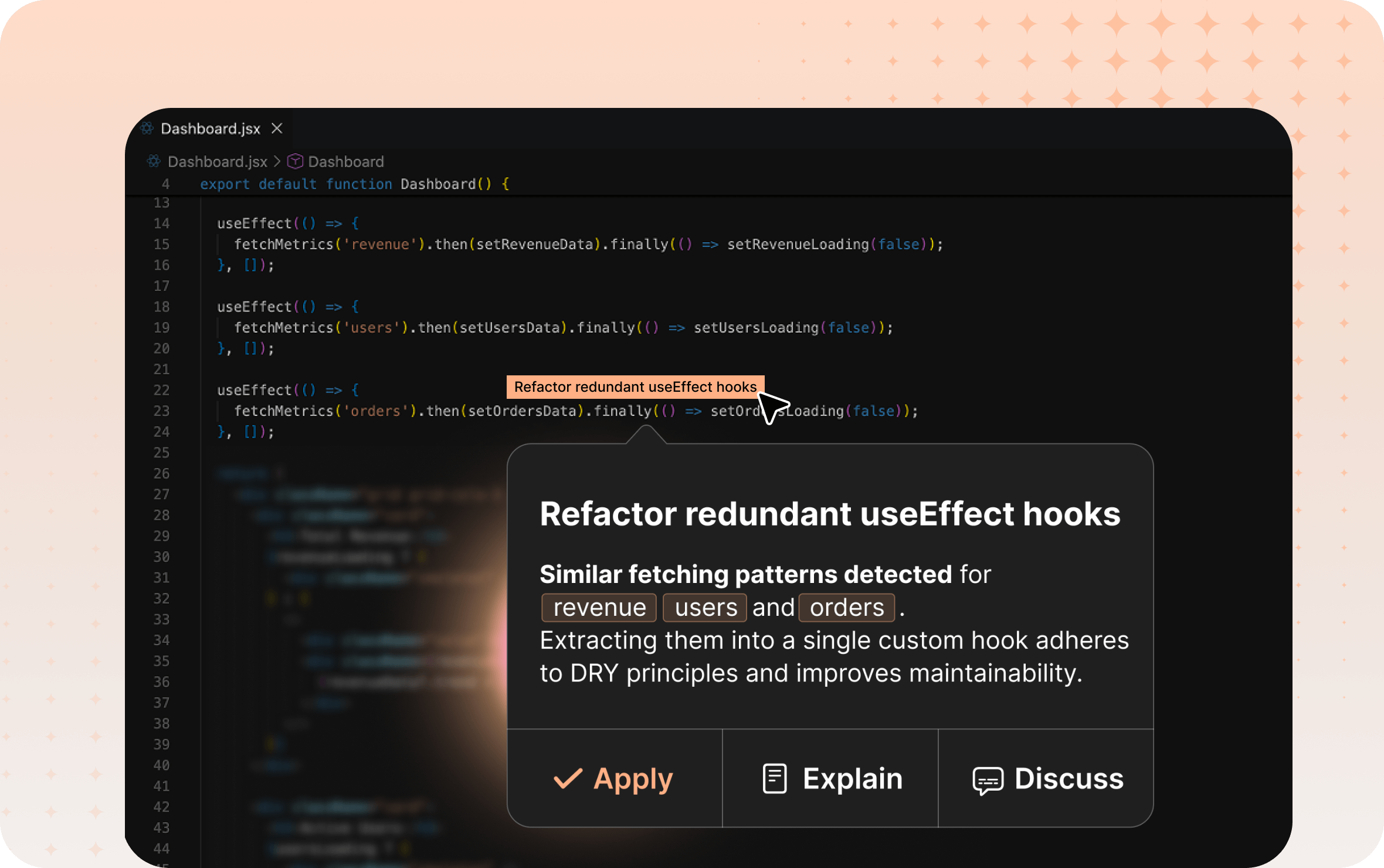Click the revenue tag in the suggestion

pos(599,608)
